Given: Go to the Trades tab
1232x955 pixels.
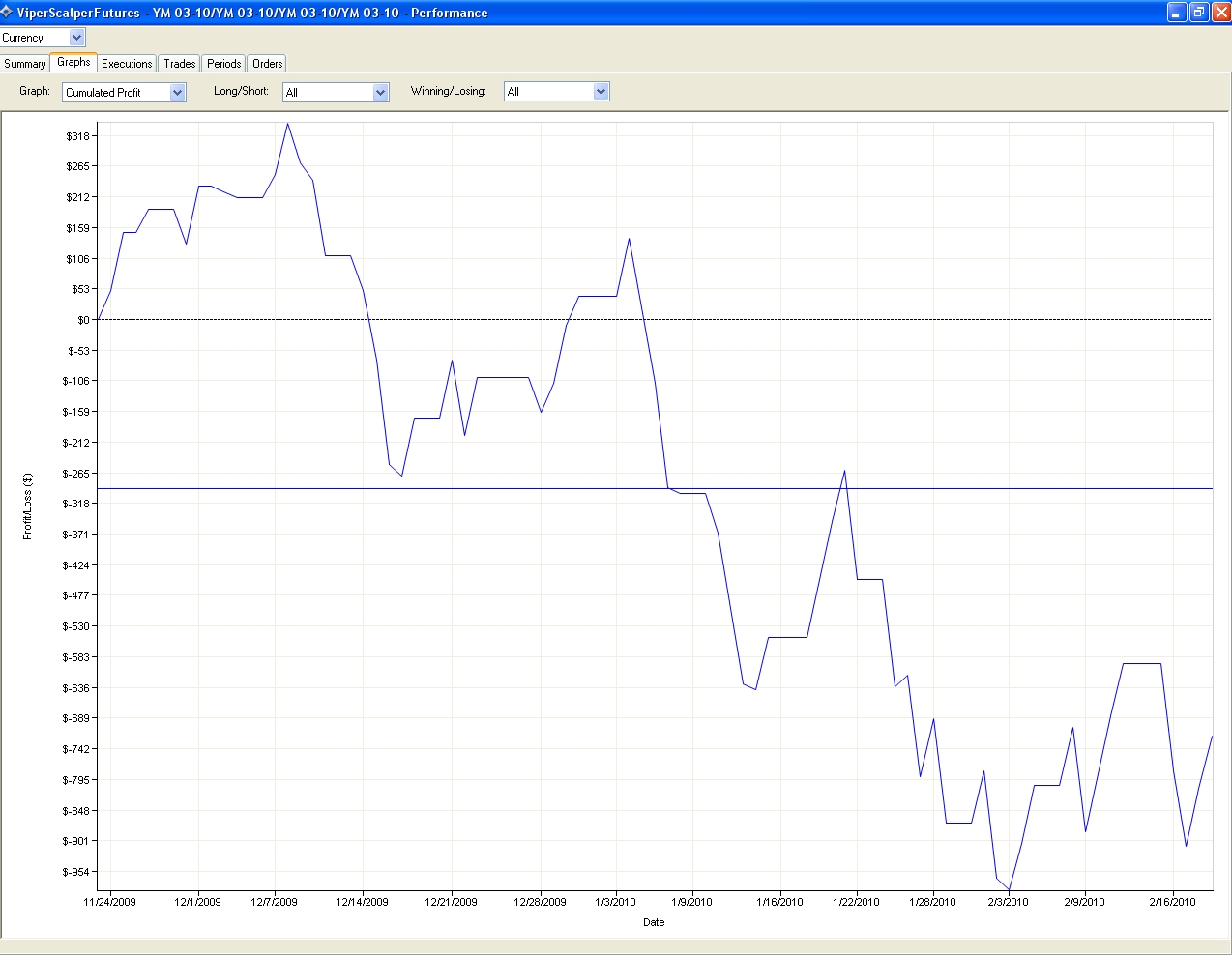Looking at the screenshot, I should [x=179, y=64].
